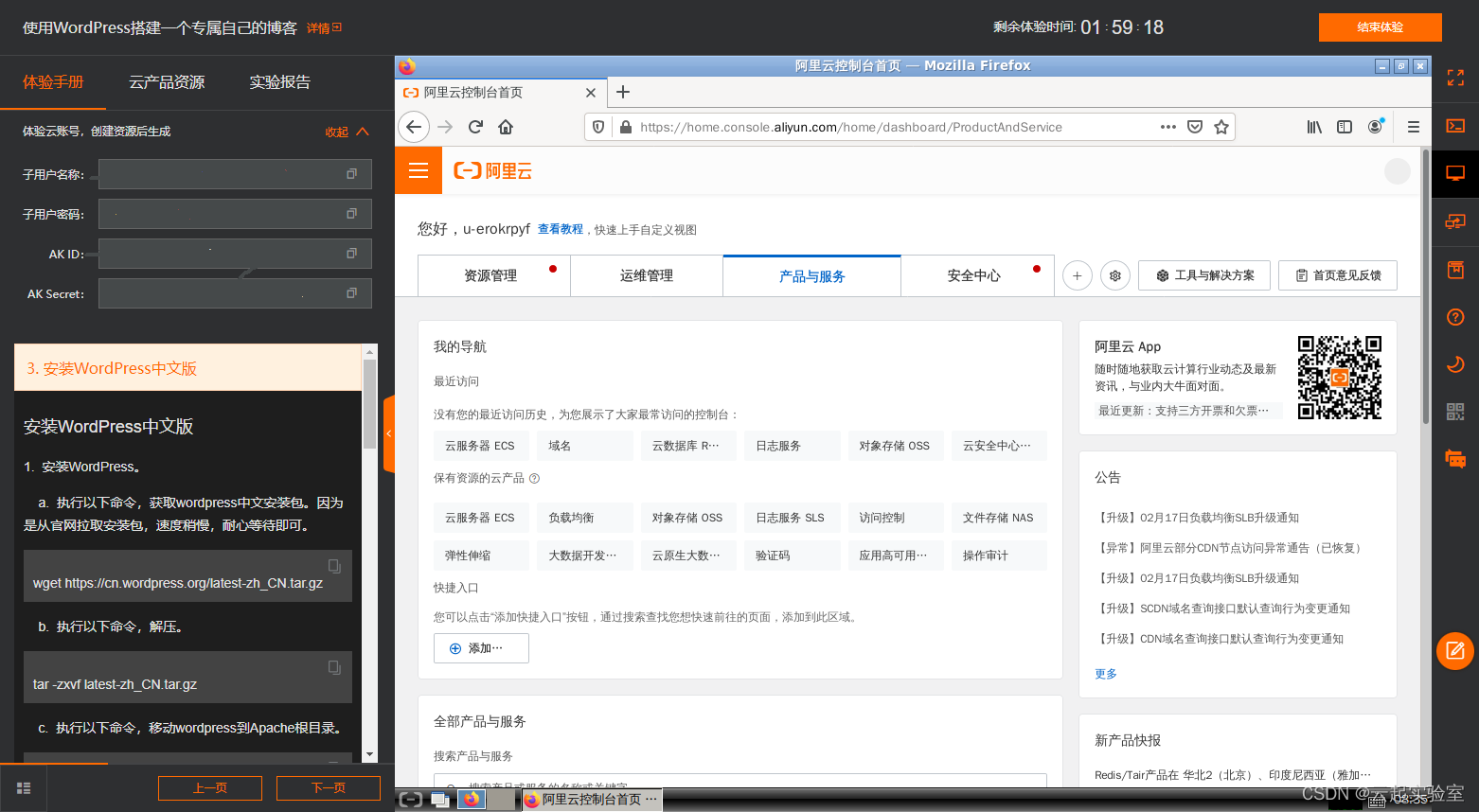Enable night mode with the moon icon

tap(1455, 363)
